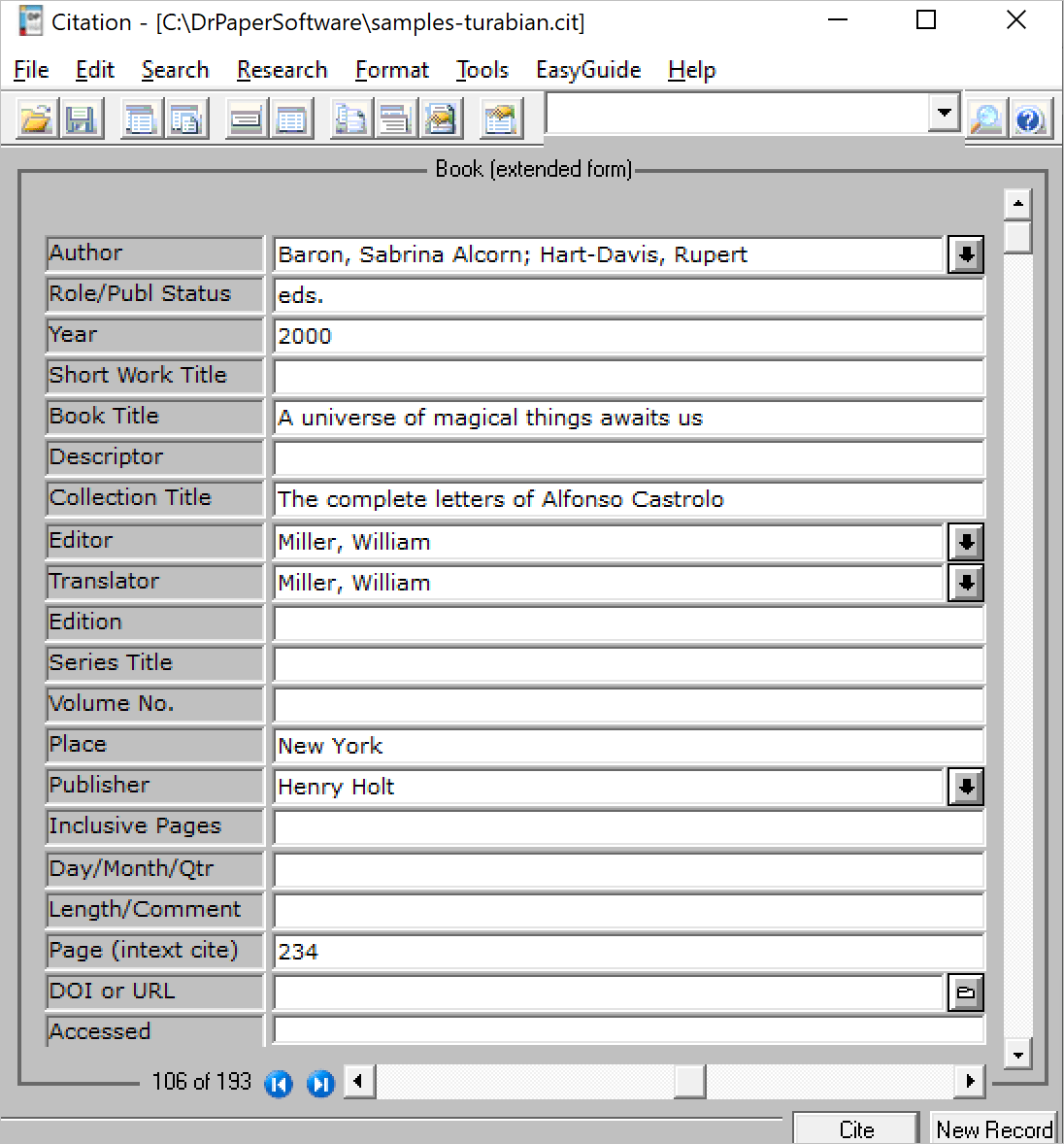This screenshot has width=1064, height=1144.
Task: Click the magnifying glass search icon
Action: pos(986,119)
